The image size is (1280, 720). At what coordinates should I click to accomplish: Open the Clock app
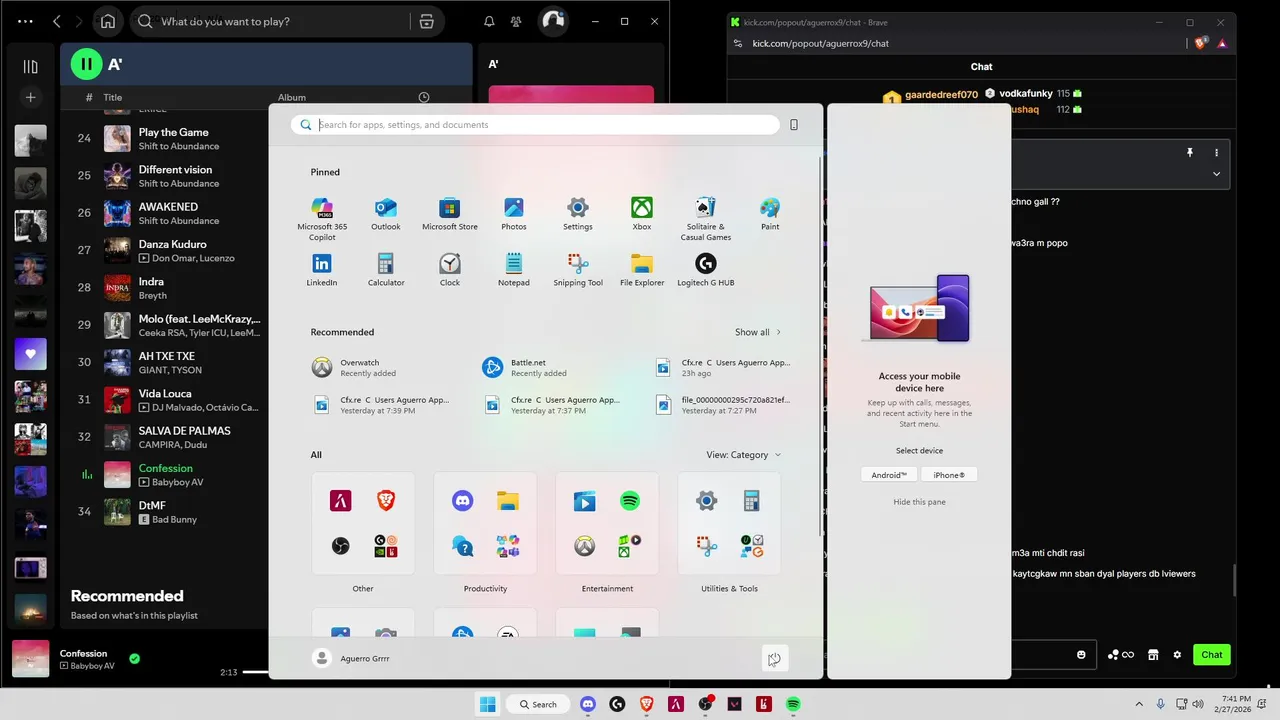pyautogui.click(x=450, y=270)
